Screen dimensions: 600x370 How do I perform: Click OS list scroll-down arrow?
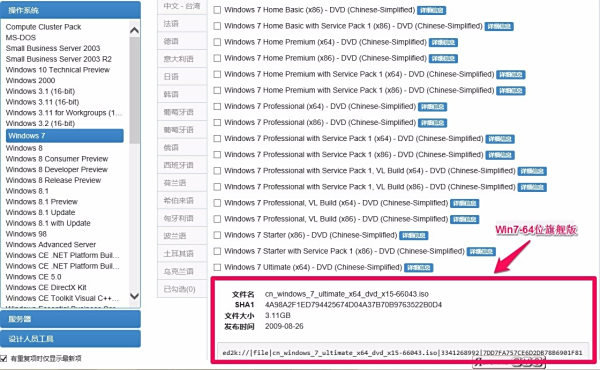click(134, 296)
